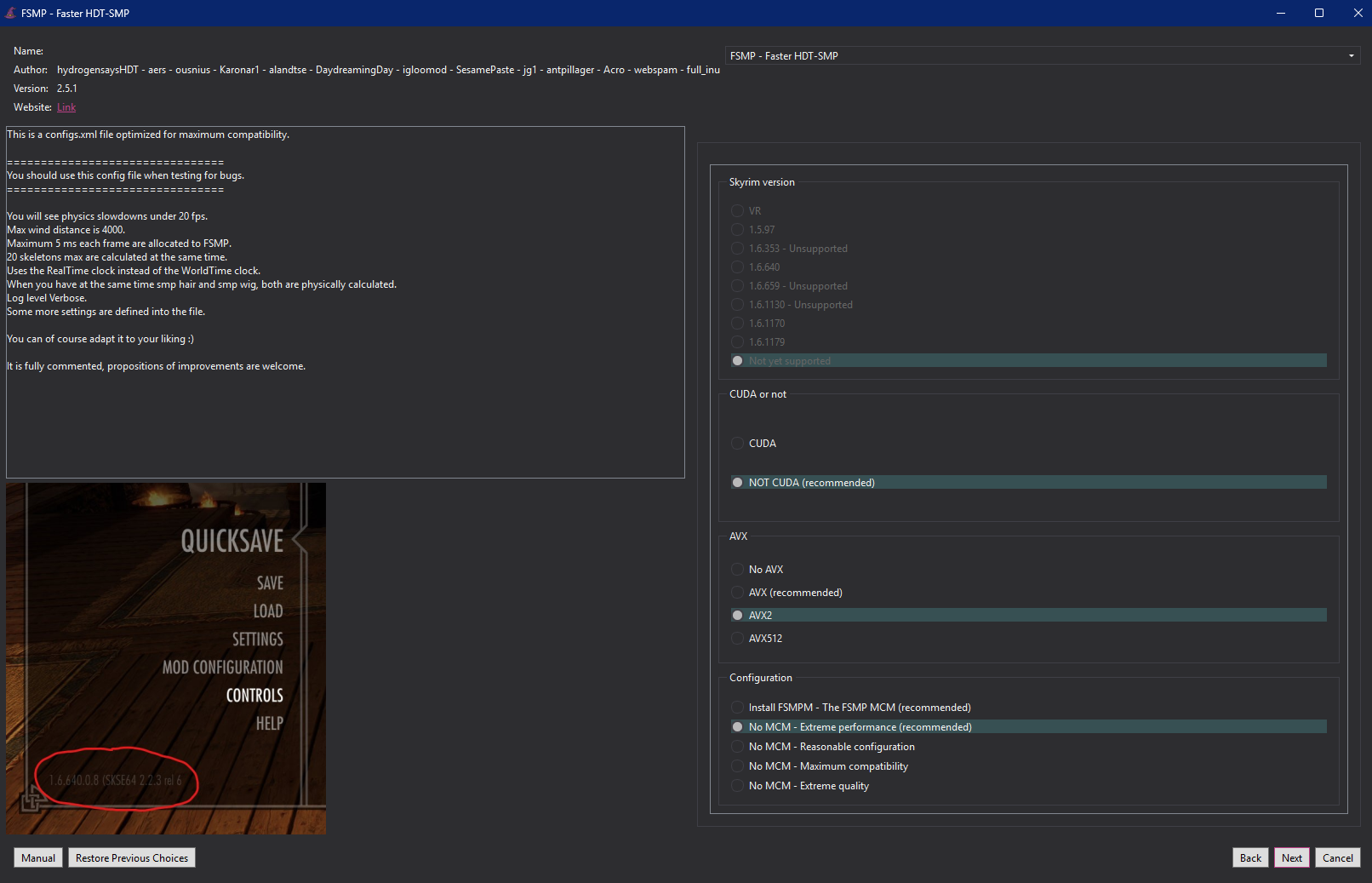Click the FSMP app icon in title bar

(x=10, y=13)
